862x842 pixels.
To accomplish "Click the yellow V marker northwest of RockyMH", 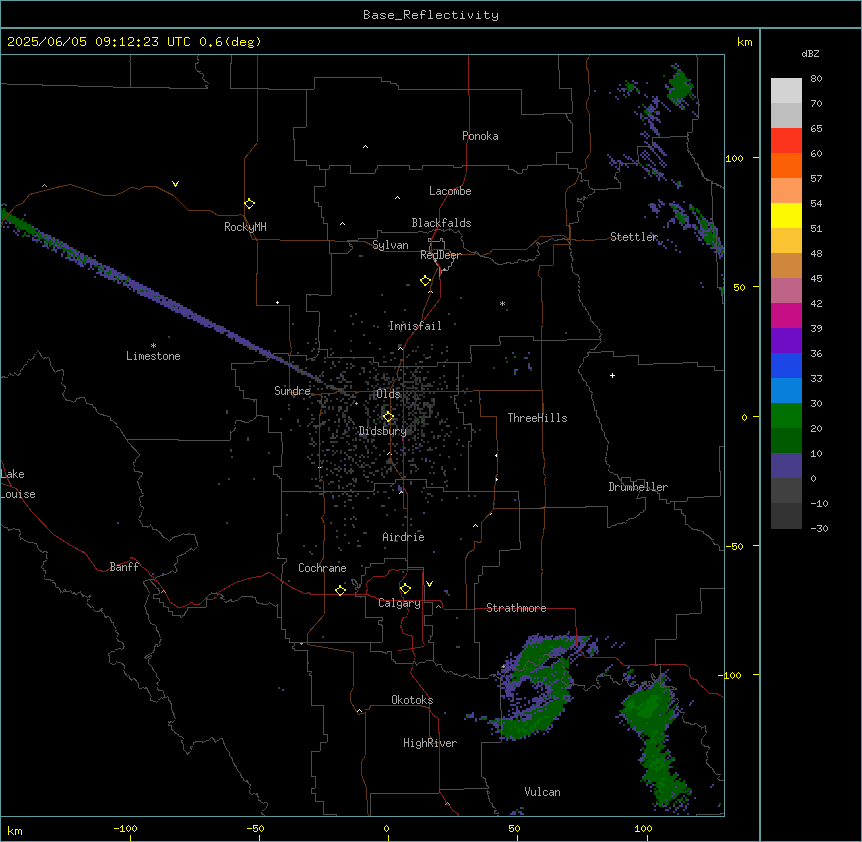I will pos(175,184).
